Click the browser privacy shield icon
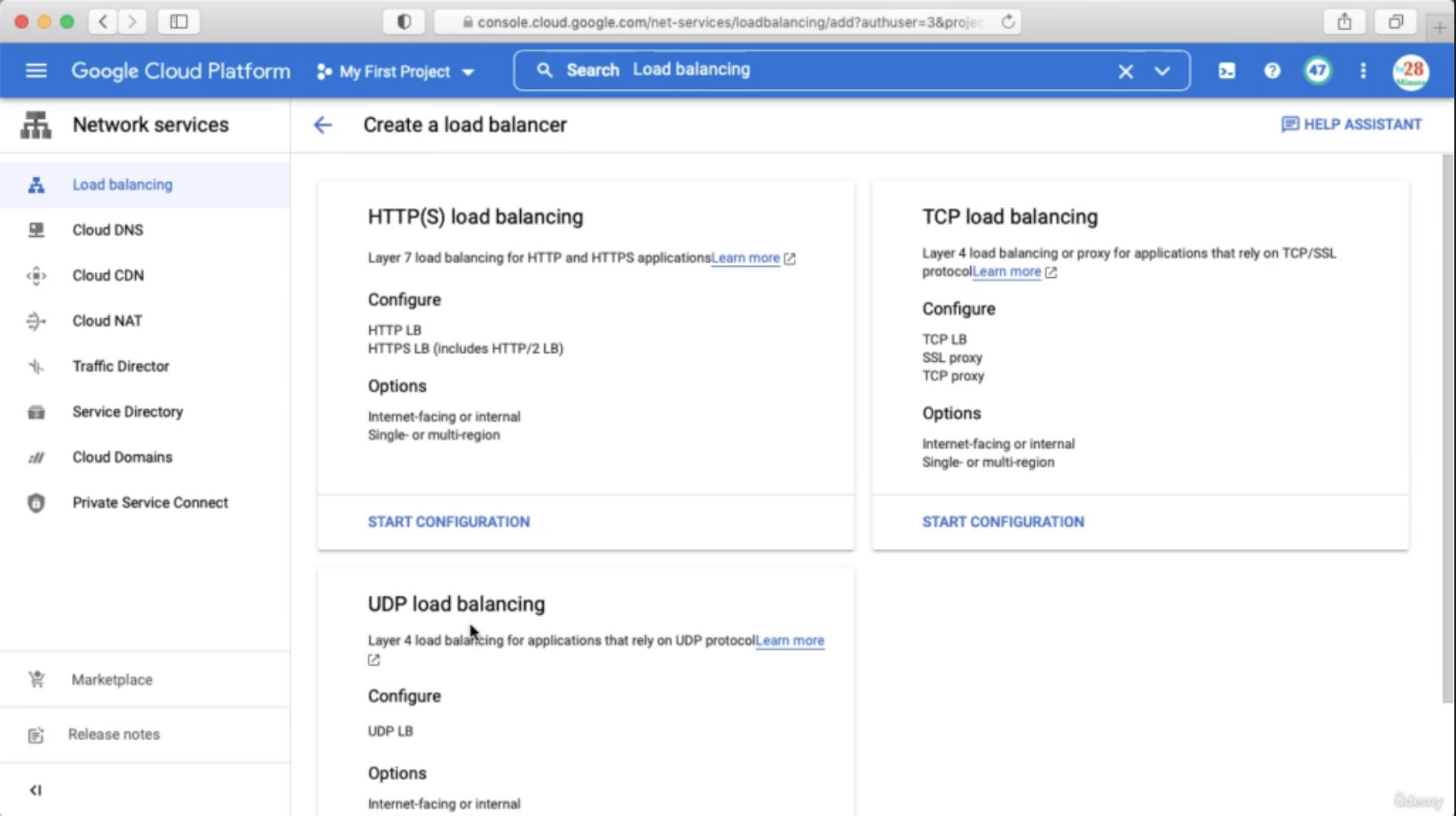 click(404, 21)
